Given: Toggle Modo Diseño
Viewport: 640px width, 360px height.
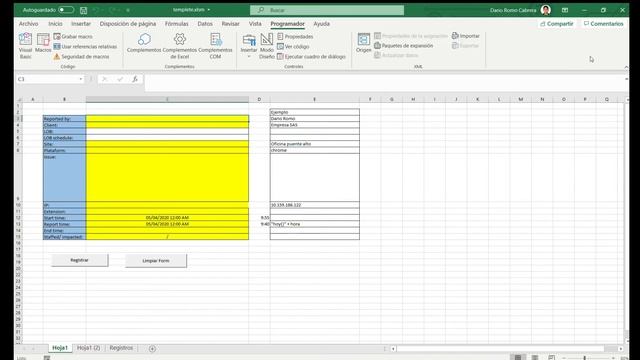Looking at the screenshot, I should point(267,46).
